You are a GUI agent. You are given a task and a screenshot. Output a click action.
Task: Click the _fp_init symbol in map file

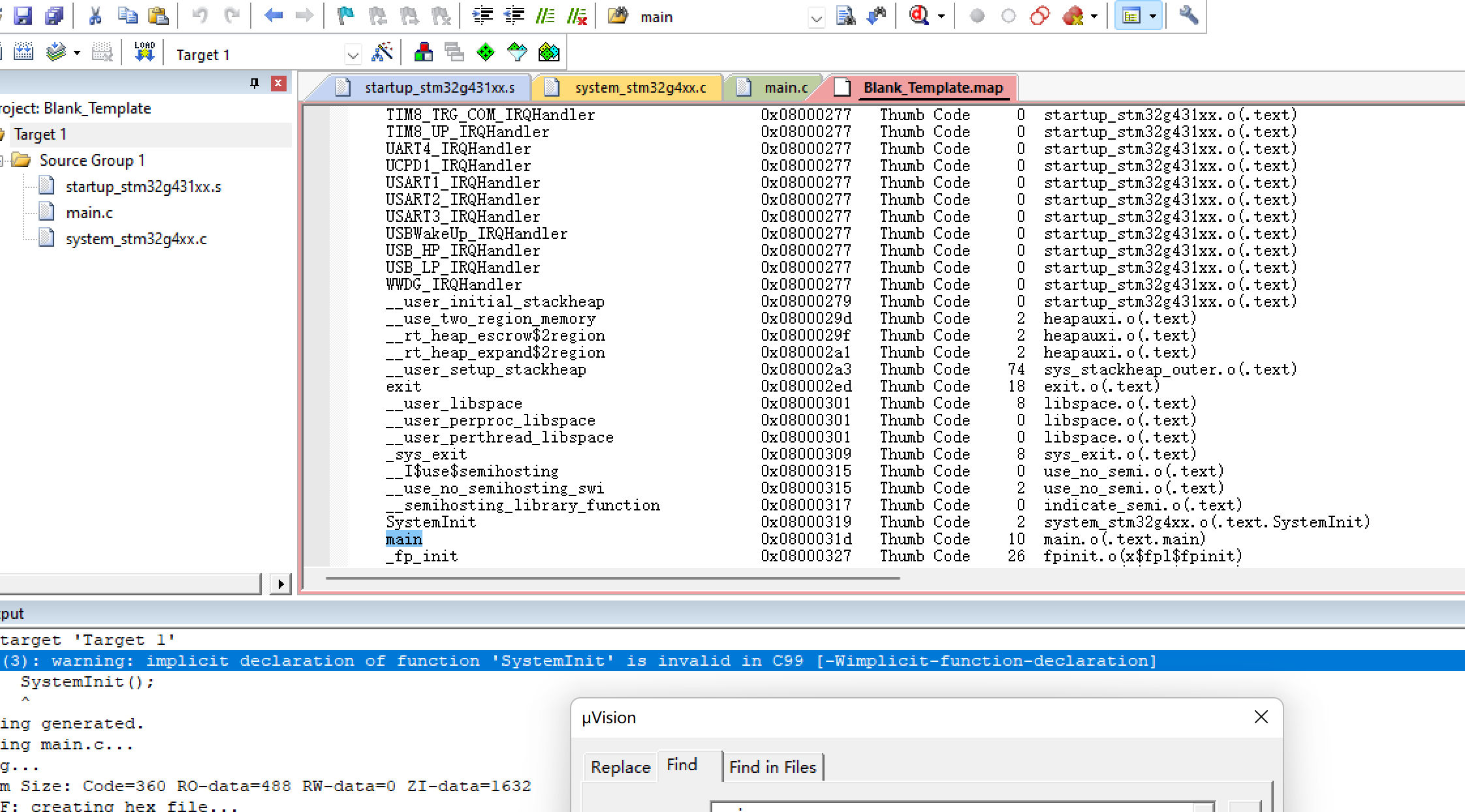click(422, 556)
